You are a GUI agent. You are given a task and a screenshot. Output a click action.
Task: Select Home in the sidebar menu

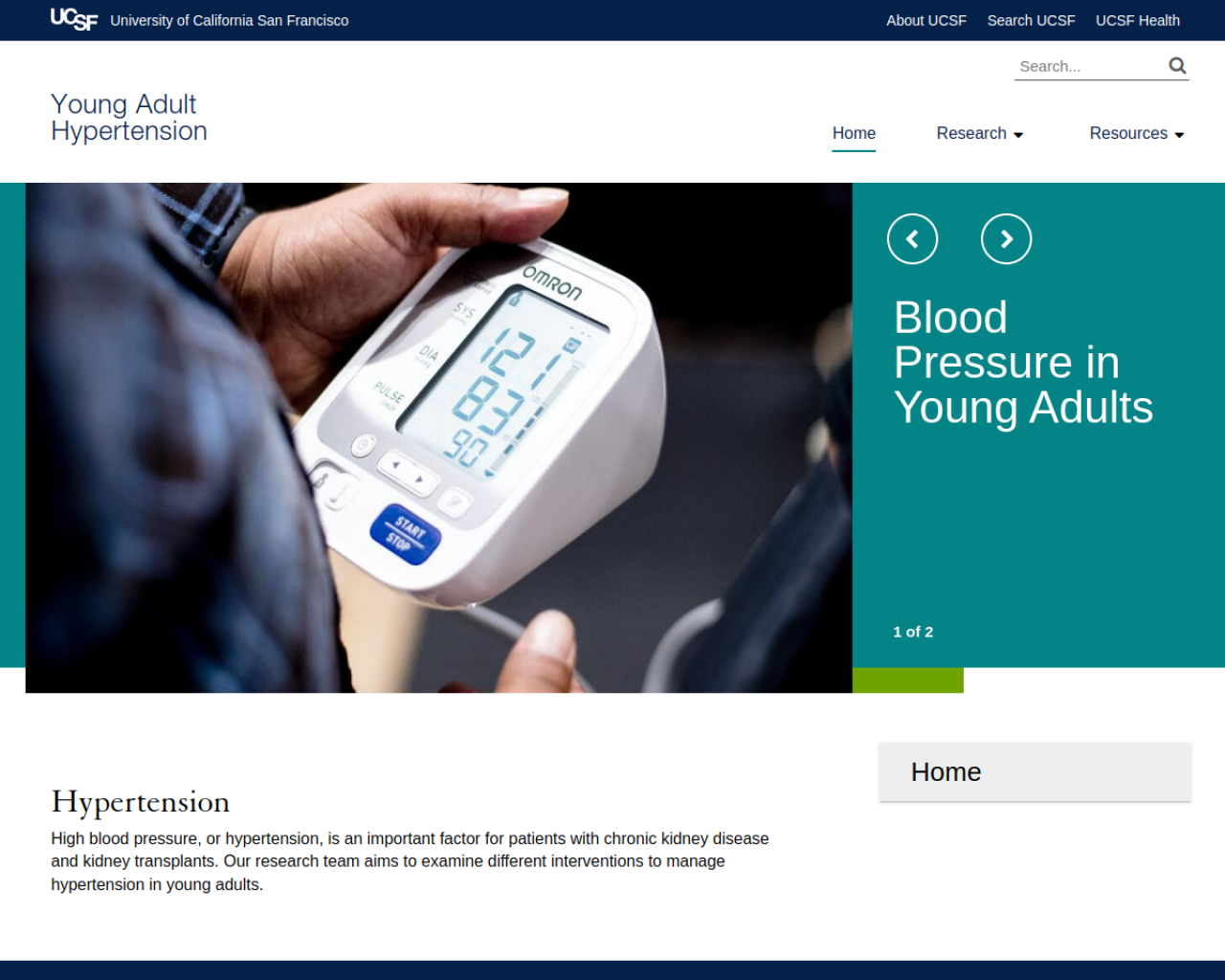(x=1035, y=772)
